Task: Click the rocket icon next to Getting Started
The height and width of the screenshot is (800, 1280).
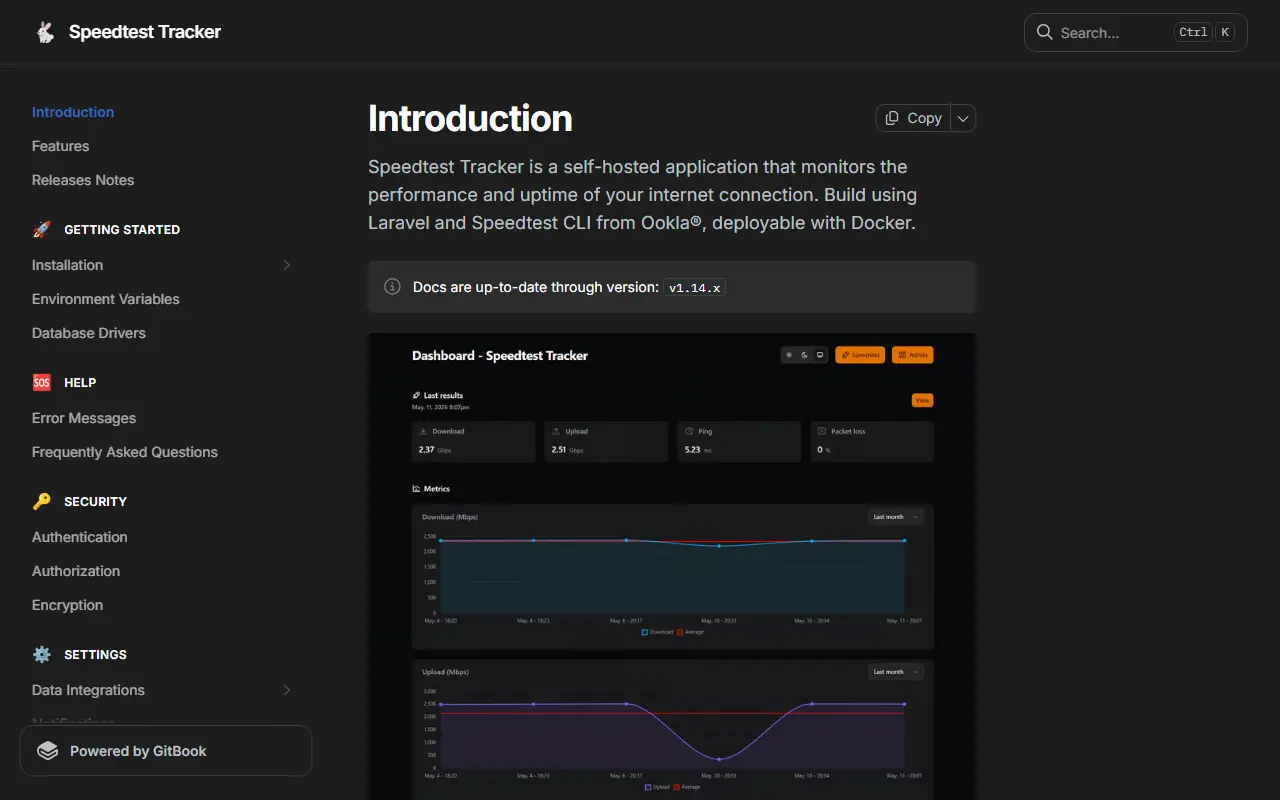Action: coord(42,229)
